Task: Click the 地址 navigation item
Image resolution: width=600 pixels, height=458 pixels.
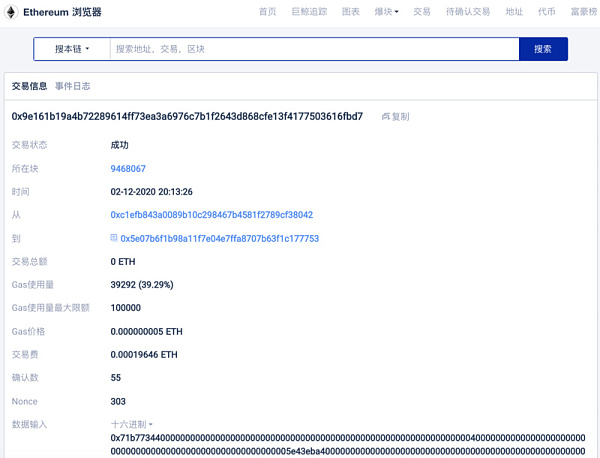Action: click(514, 12)
